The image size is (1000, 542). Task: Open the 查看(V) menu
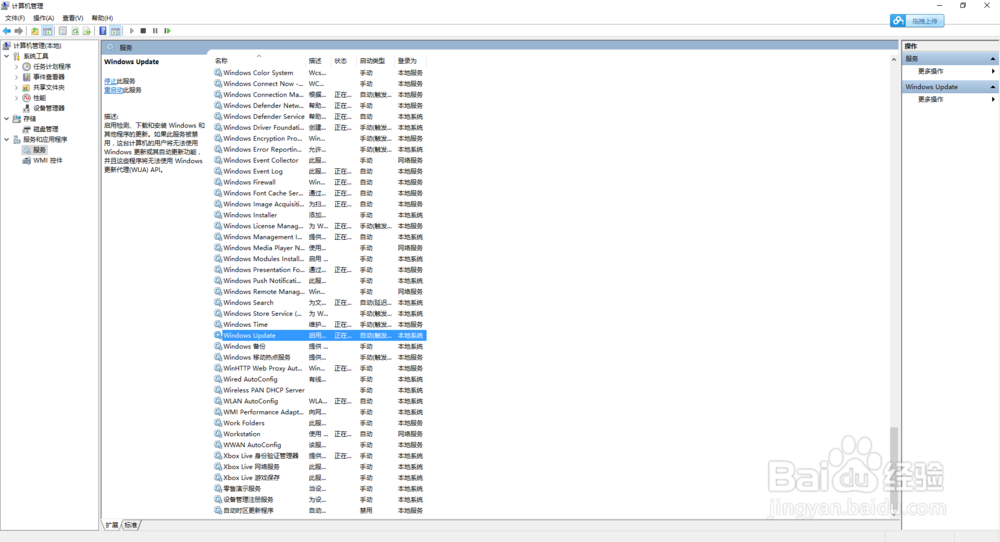(73, 18)
